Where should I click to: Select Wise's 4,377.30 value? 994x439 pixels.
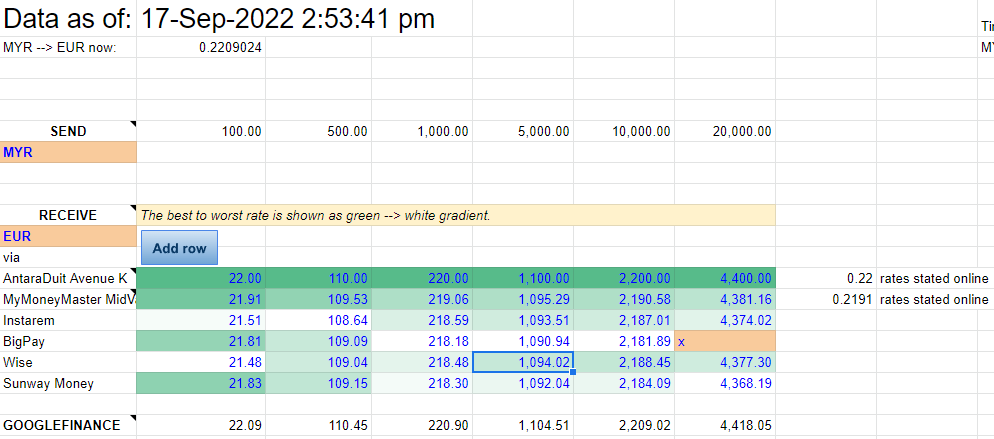point(725,362)
